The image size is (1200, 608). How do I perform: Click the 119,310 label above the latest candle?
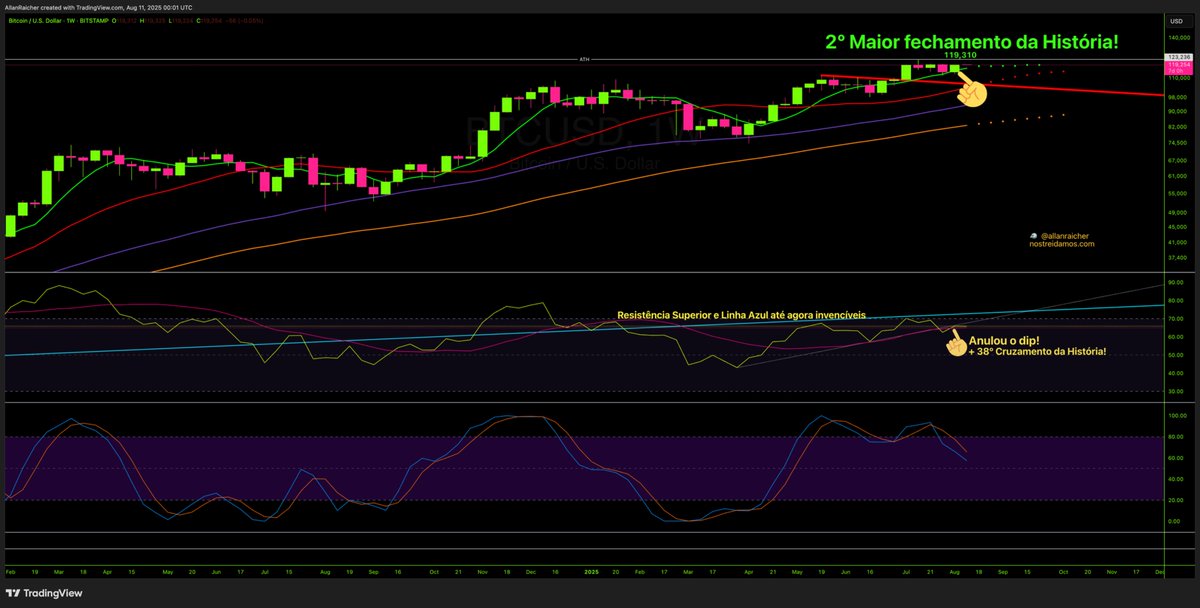[960, 57]
